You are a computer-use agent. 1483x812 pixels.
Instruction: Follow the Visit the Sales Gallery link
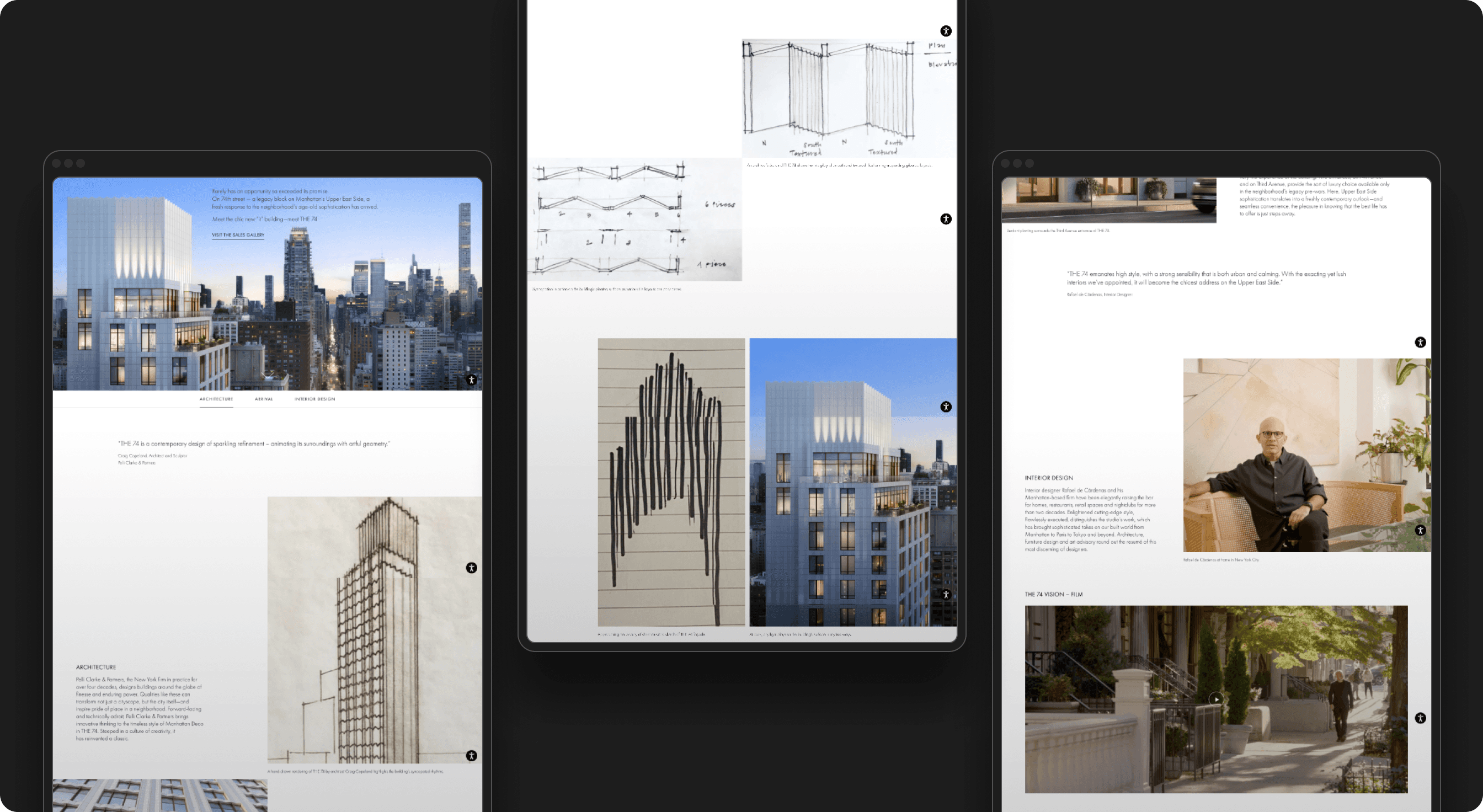(x=238, y=235)
